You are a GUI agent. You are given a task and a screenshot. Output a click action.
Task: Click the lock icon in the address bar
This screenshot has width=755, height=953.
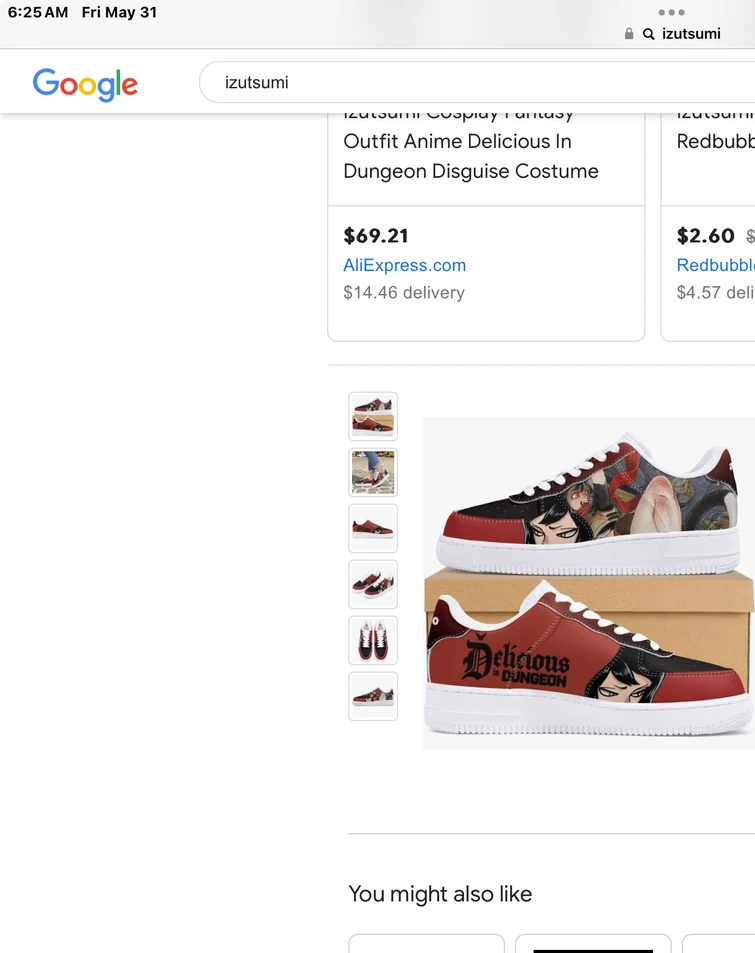pyautogui.click(x=629, y=33)
